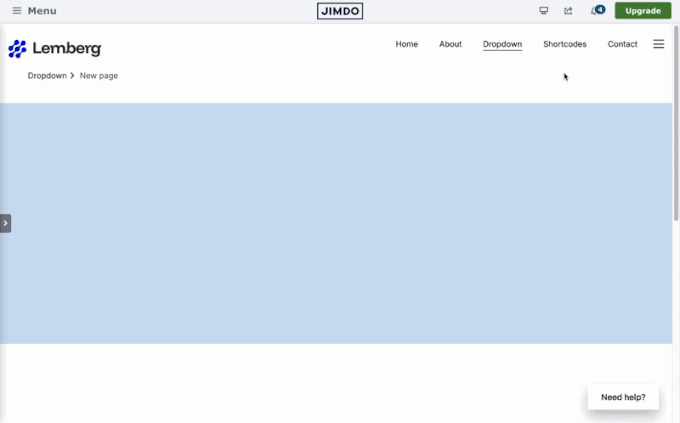Click the light blue content block
This screenshot has width=680, height=423.
click(336, 223)
